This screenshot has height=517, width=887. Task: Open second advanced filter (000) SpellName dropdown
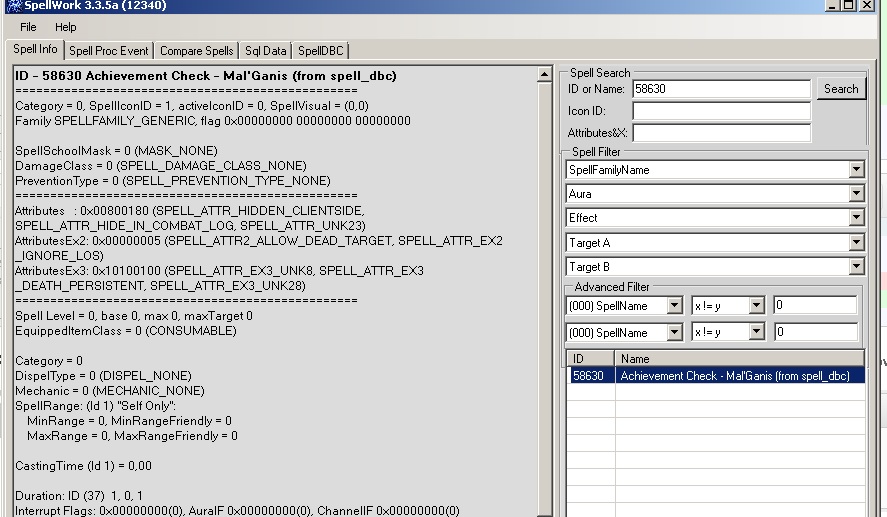674,332
